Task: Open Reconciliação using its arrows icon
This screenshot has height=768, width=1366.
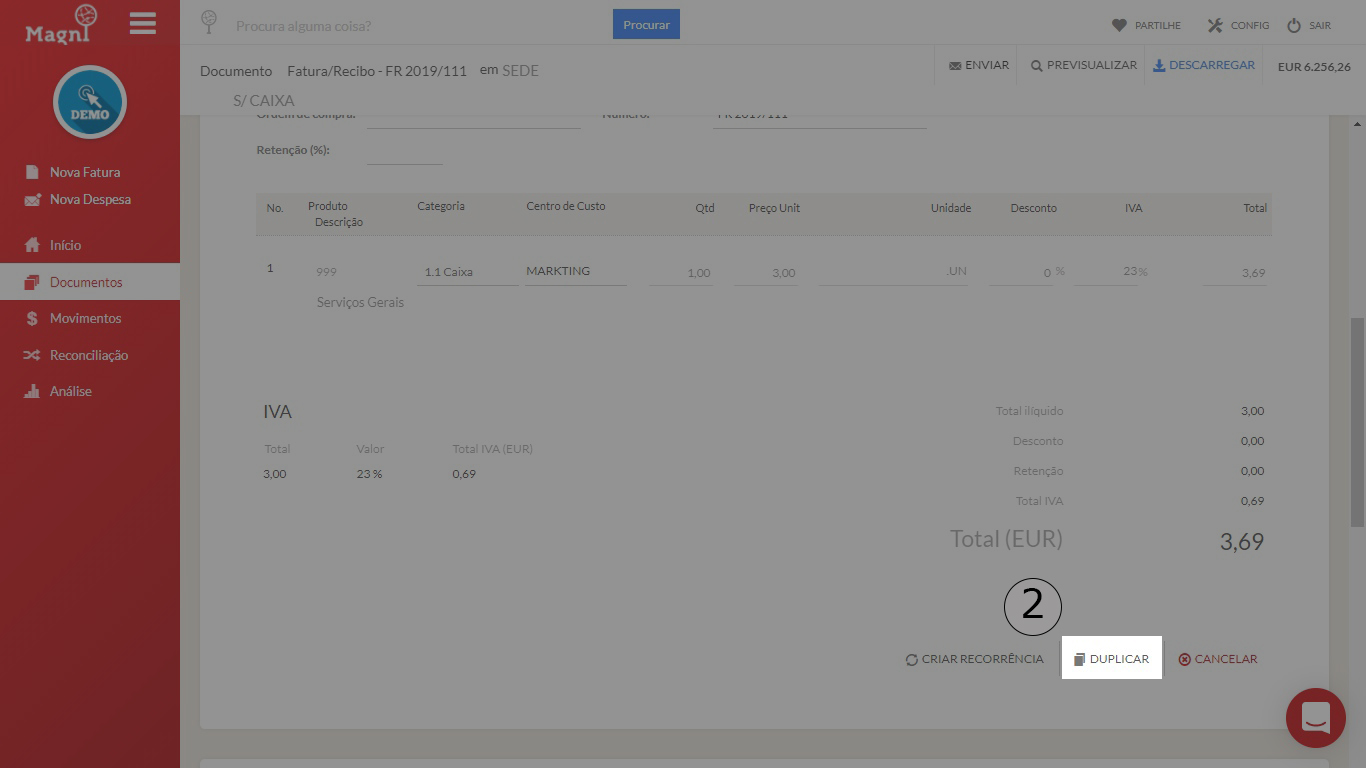Action: point(33,354)
